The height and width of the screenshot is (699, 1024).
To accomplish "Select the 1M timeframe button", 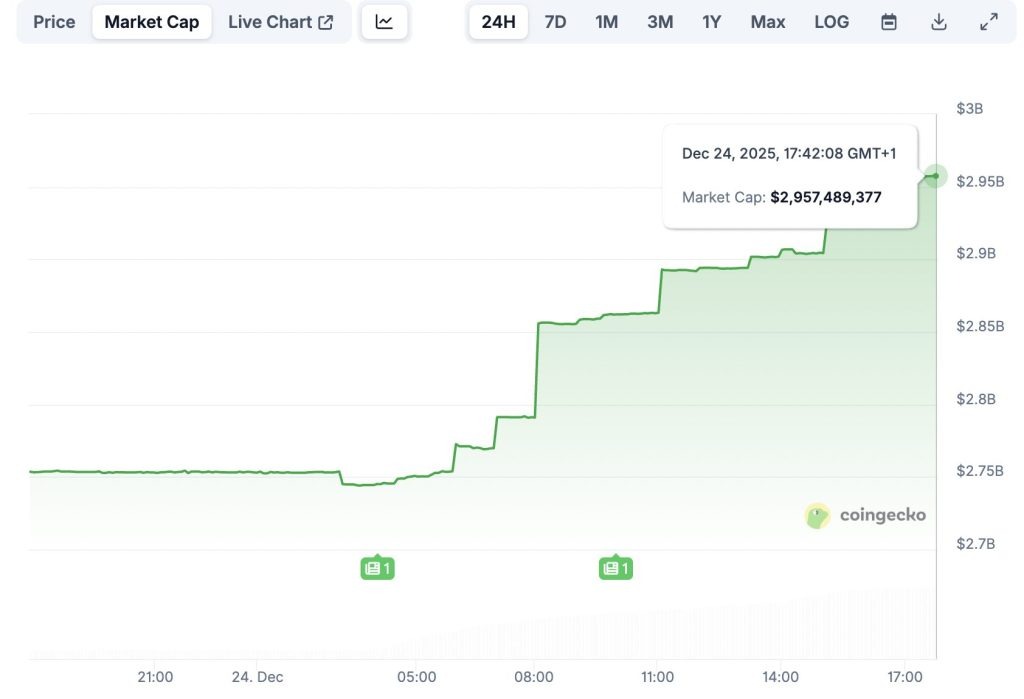I will tap(606, 21).
